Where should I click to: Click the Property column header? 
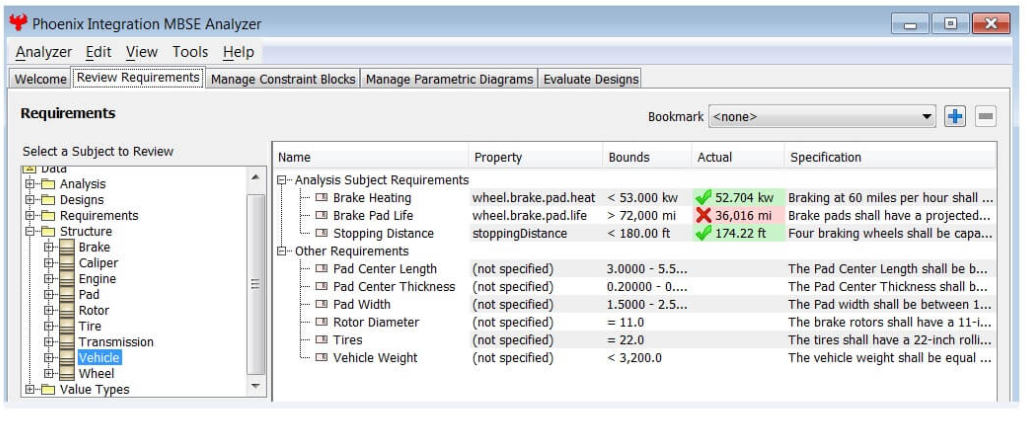tap(535, 158)
